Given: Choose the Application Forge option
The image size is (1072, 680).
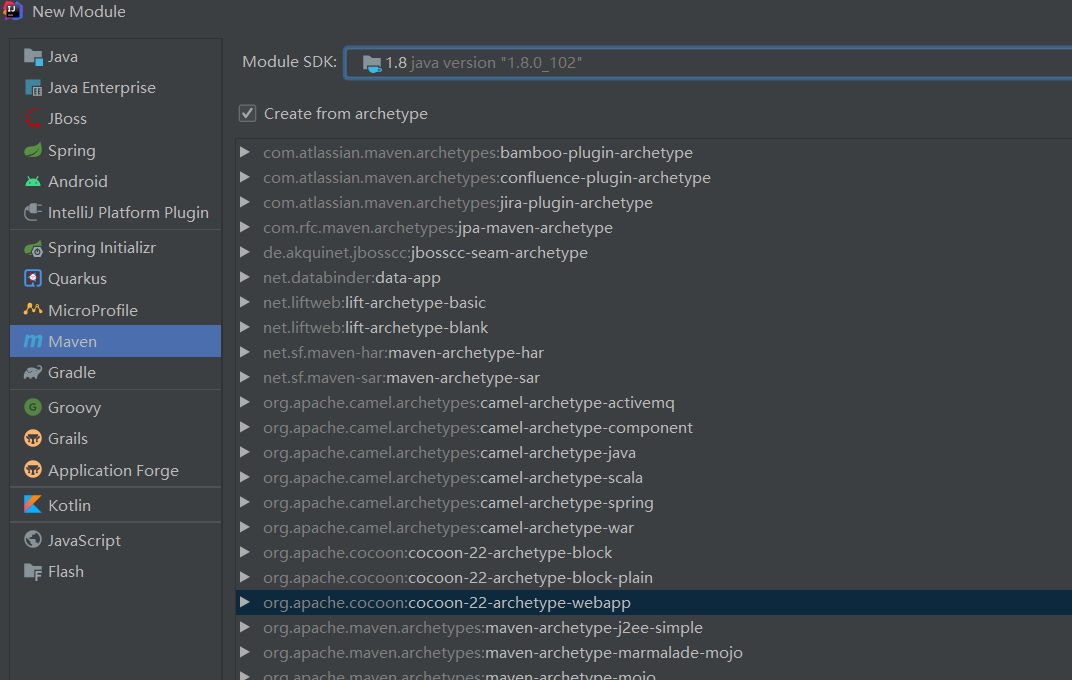Looking at the screenshot, I should 113,470.
